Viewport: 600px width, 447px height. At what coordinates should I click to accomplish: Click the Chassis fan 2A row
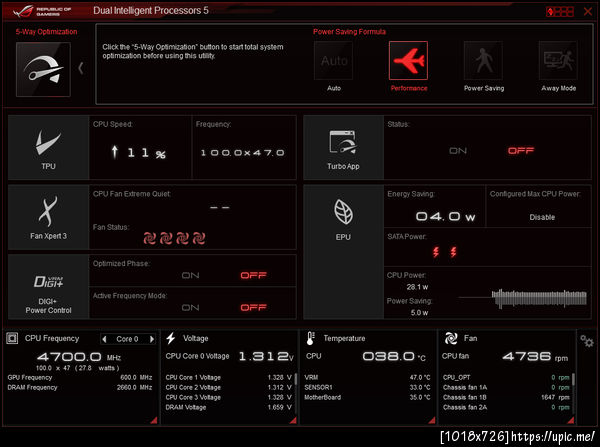coord(506,407)
